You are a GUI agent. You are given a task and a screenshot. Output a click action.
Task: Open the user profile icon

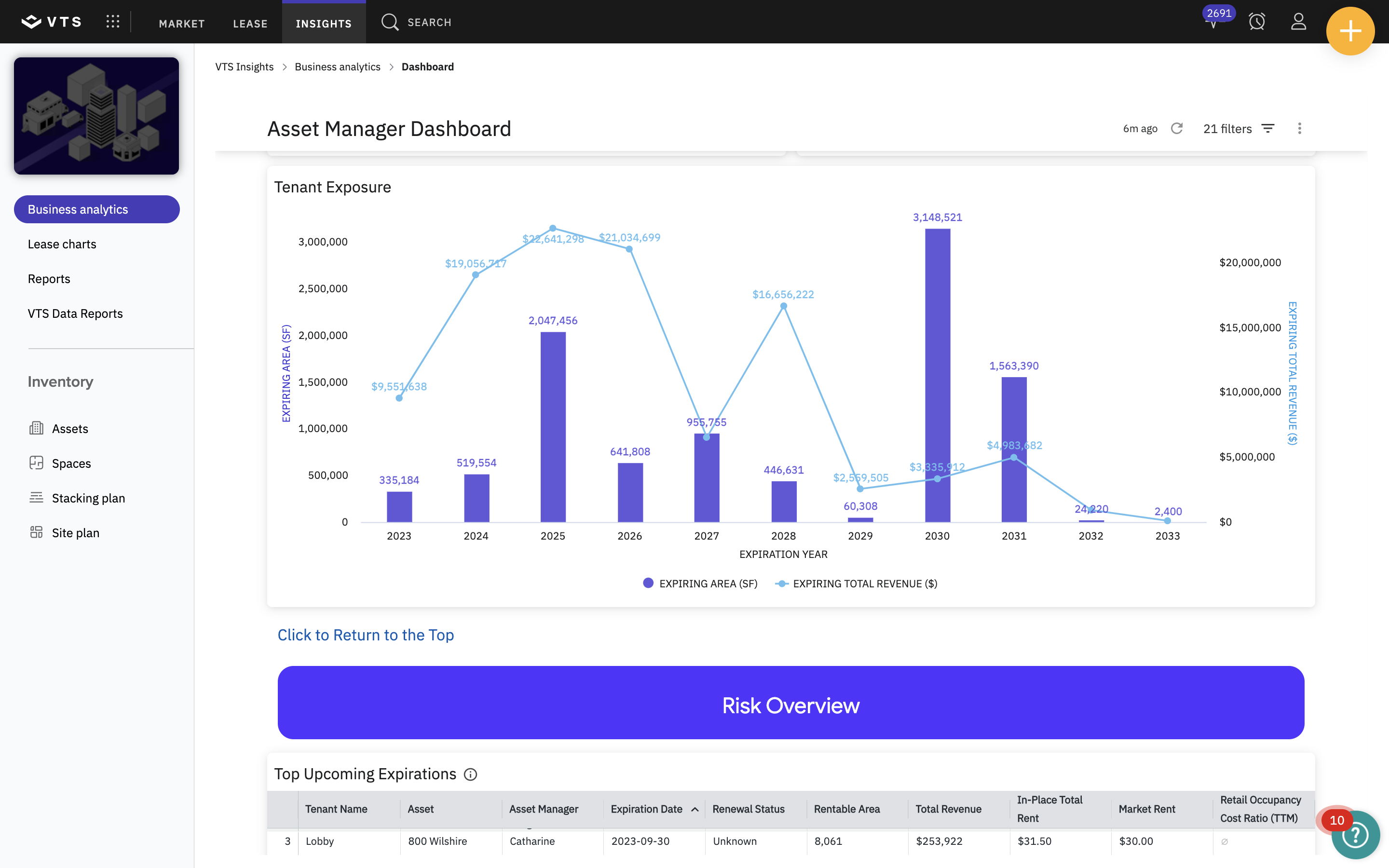coord(1298,22)
